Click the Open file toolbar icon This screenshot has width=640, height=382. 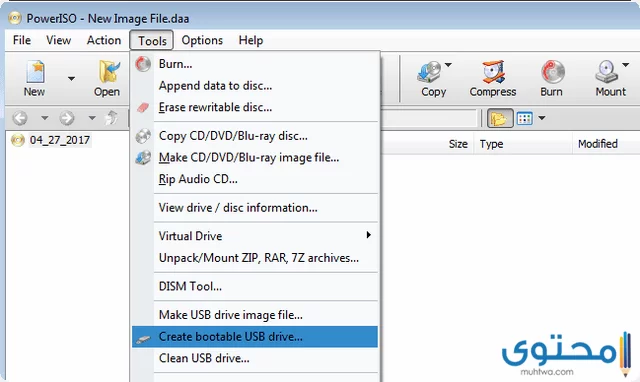pos(108,72)
